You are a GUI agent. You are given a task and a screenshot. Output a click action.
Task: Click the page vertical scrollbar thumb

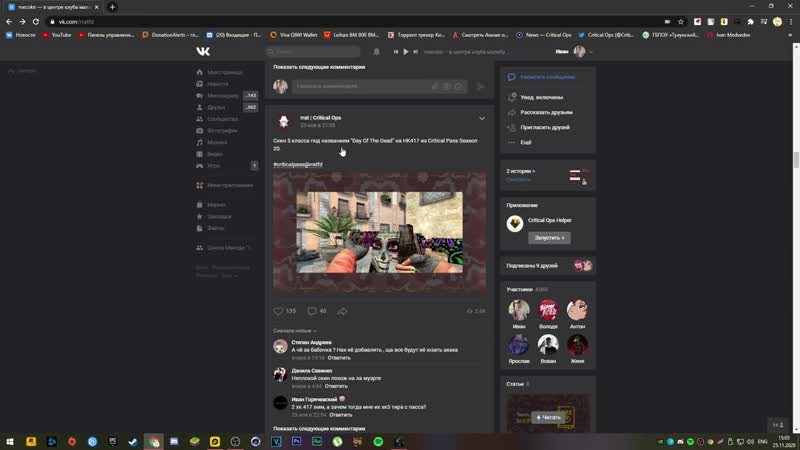point(796,160)
